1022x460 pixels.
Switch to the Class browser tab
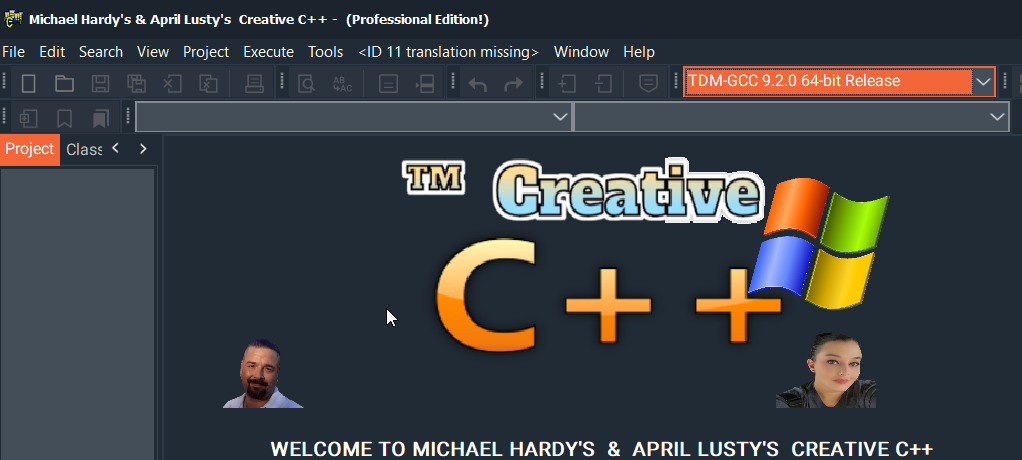83,149
